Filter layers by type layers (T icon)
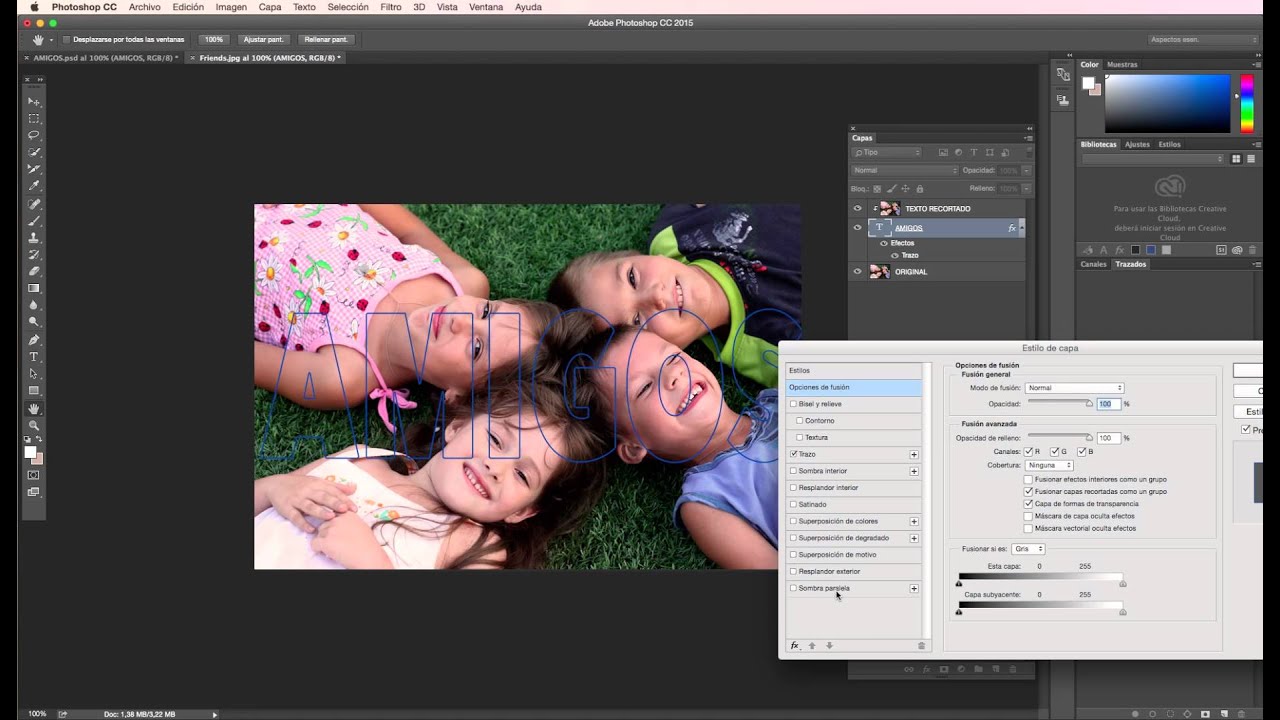Screen dimensions: 1280x720 coord(974,152)
